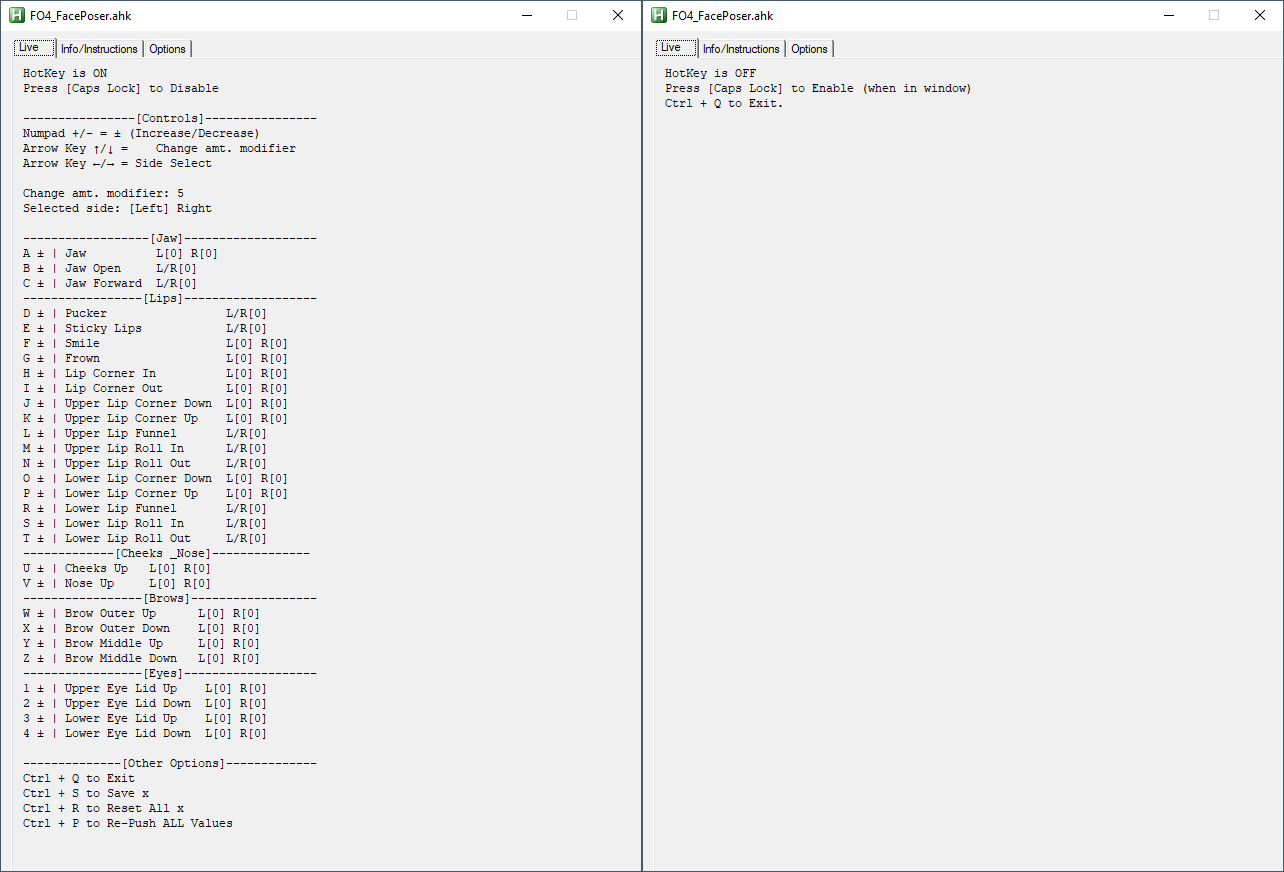1284x872 pixels.
Task: Select the Live tab in the HotKey ON window
Action: click(x=29, y=48)
